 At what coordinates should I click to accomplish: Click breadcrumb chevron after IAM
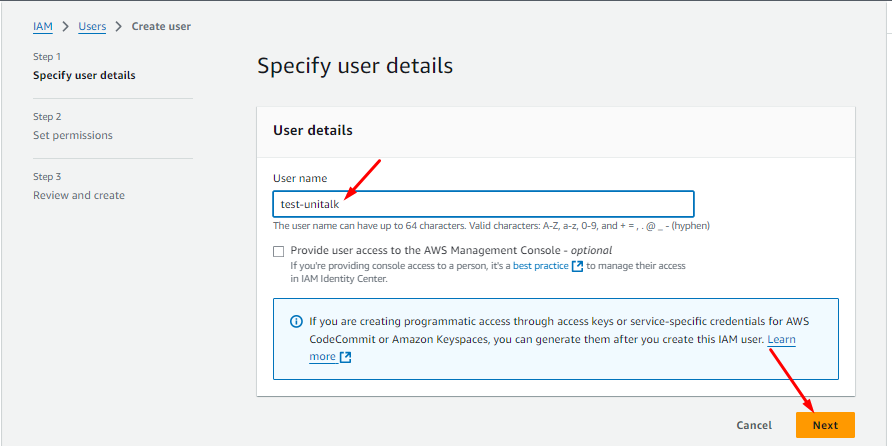point(66,26)
